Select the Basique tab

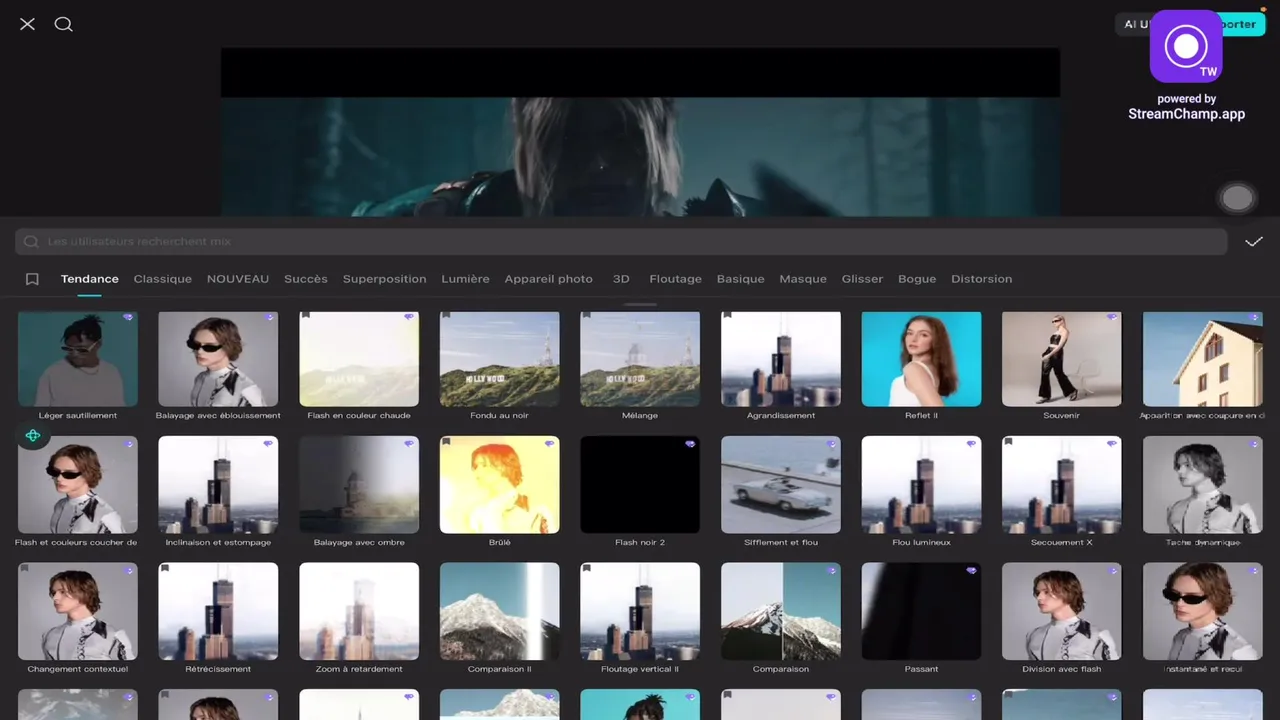coord(741,279)
